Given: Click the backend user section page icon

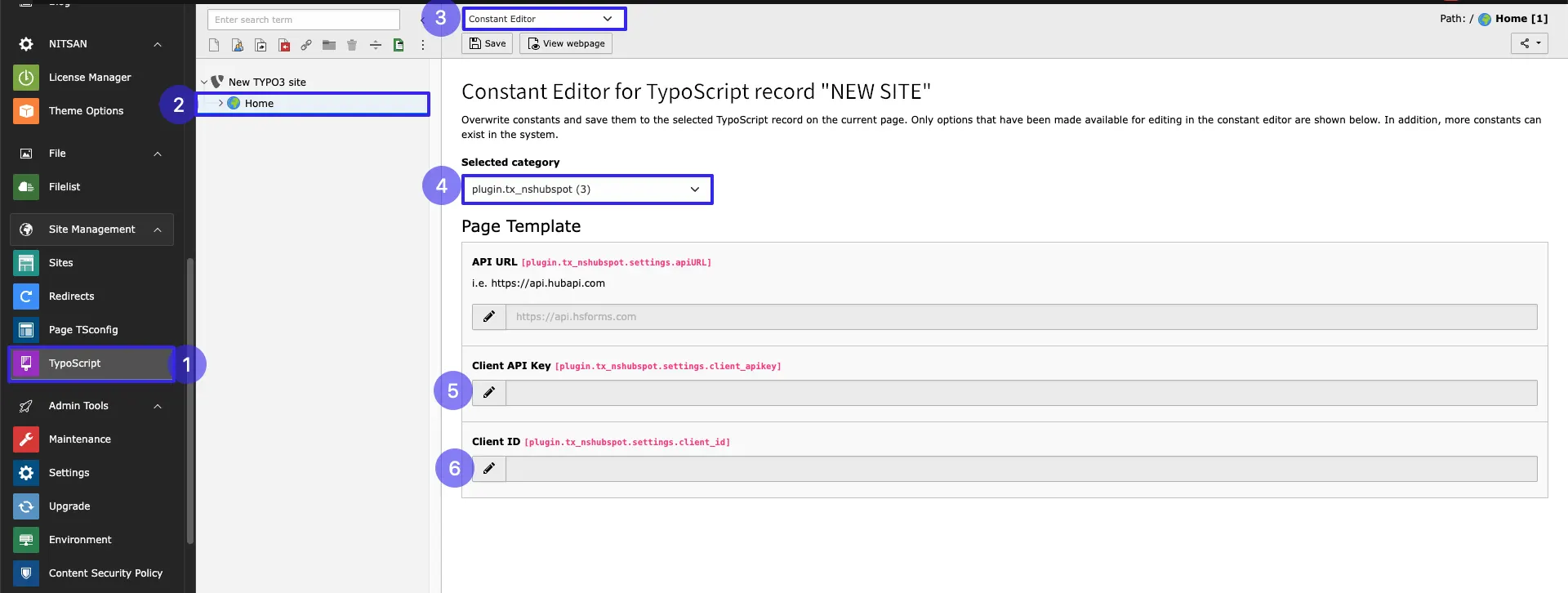Looking at the screenshot, I should pos(238,46).
